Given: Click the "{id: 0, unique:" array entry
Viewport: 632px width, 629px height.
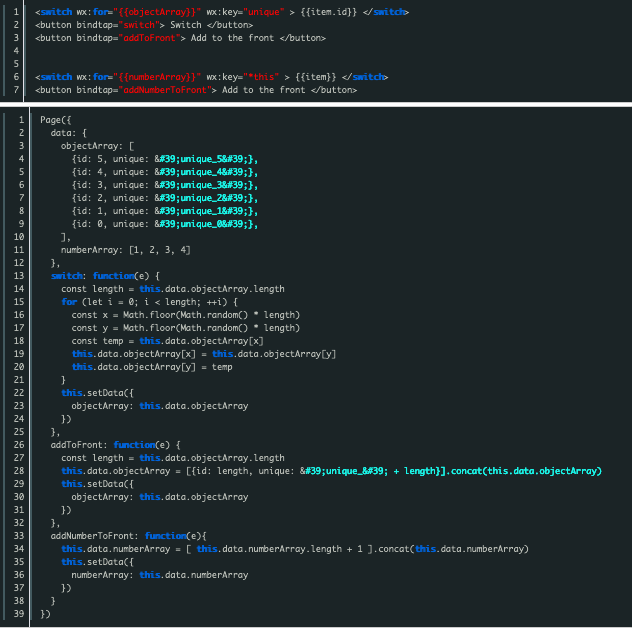Looking at the screenshot, I should [110, 223].
